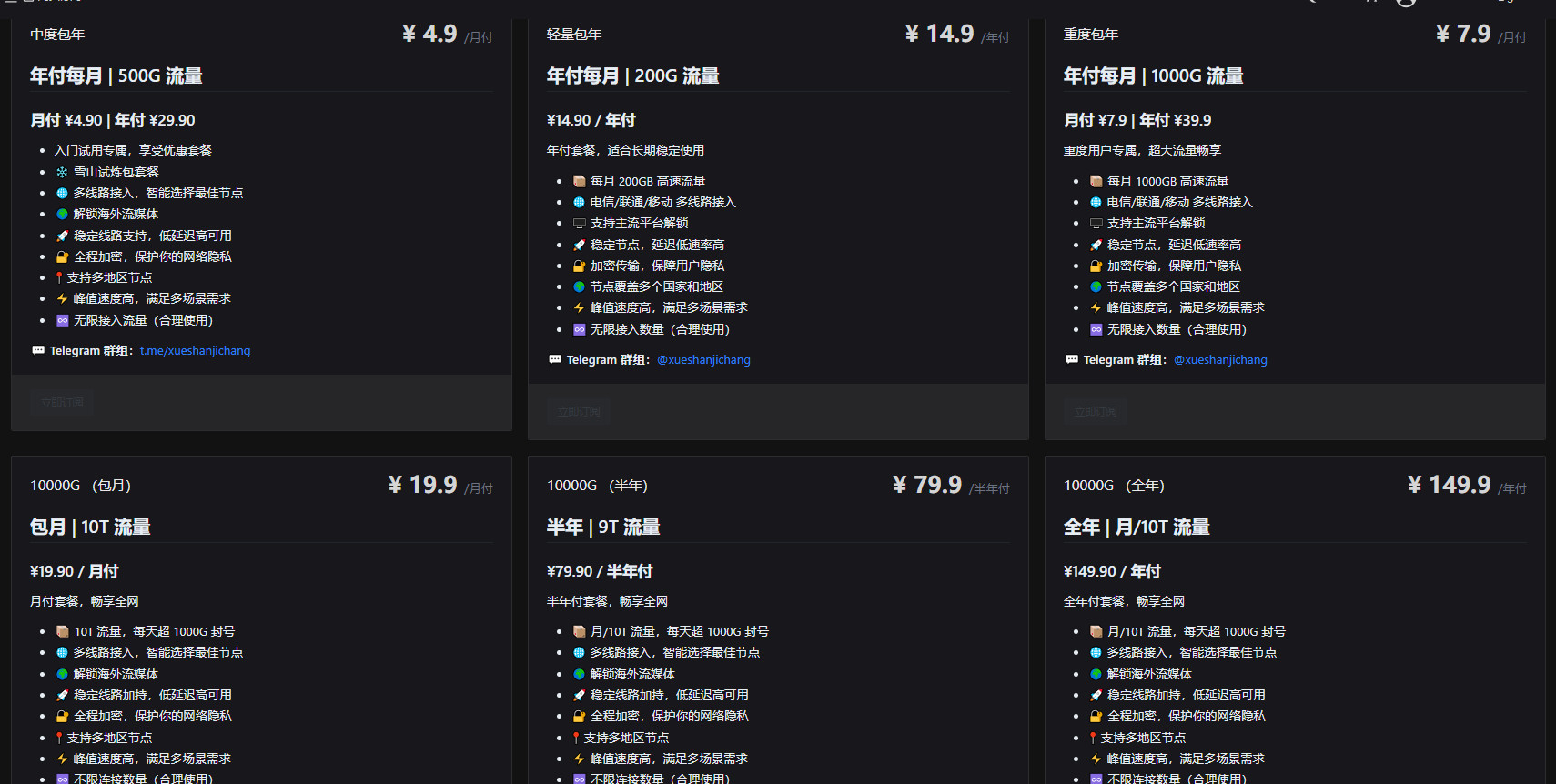Click earth icon beside 解锁海外流媒体 in 中度包年 card
Screen dimensions: 1556x784
[x=62, y=214]
